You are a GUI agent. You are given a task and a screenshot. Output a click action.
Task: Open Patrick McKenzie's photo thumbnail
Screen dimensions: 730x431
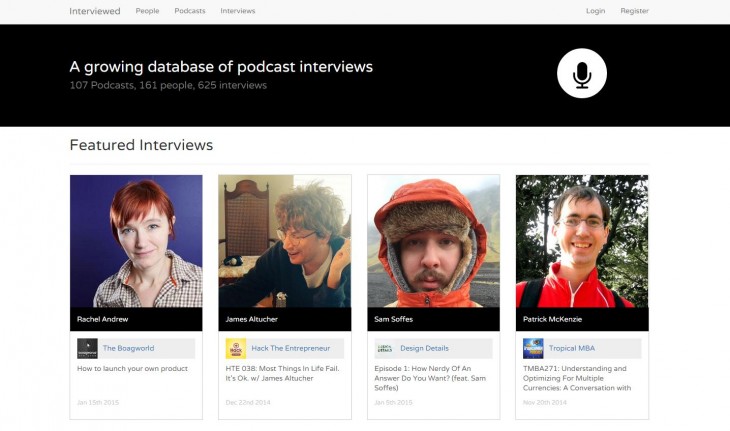pyautogui.click(x=582, y=241)
